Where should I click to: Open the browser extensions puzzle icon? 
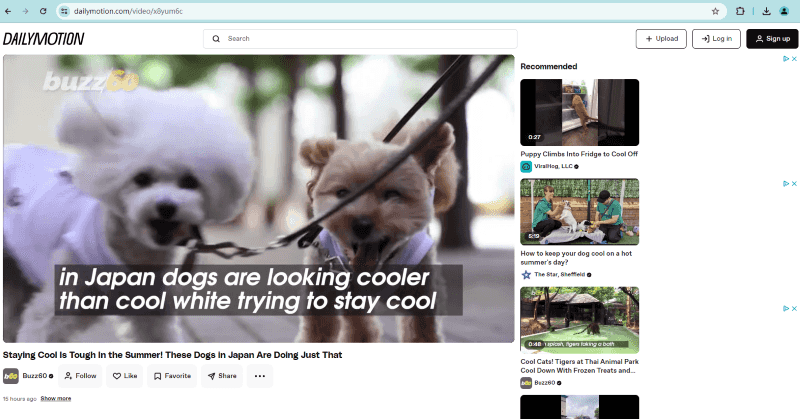[x=740, y=11]
